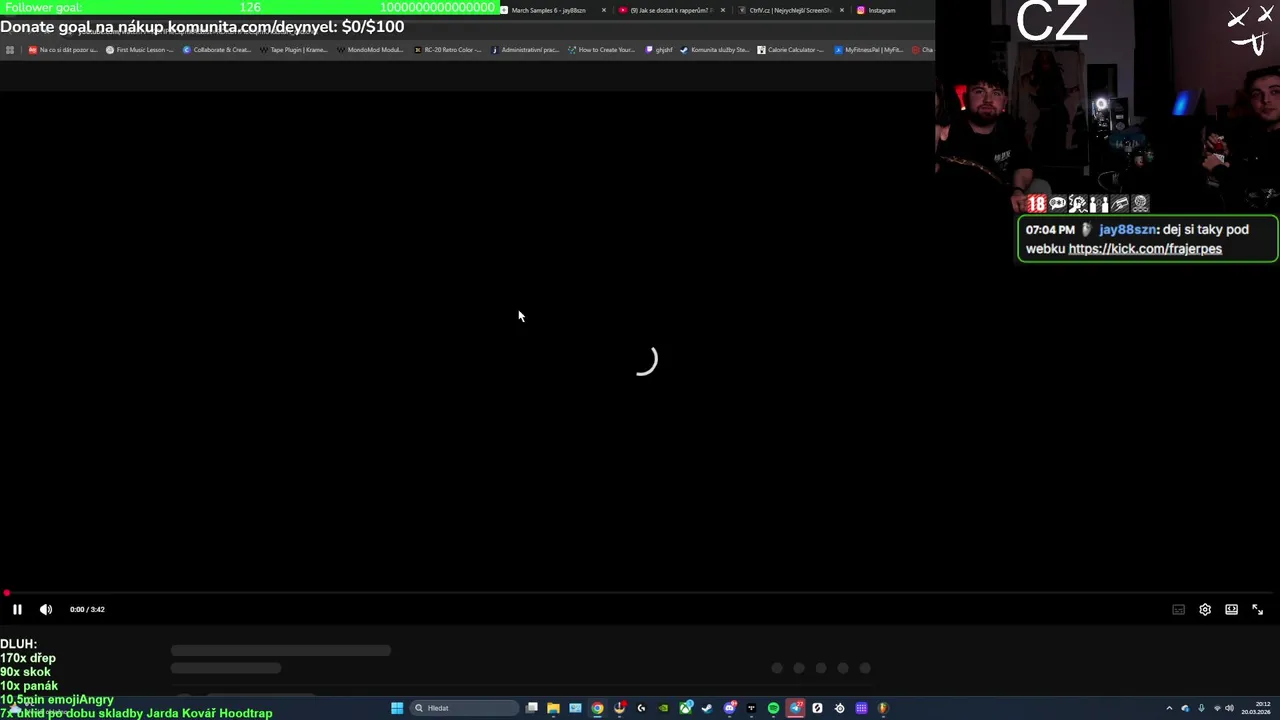Open Tape Plugin Kramer bookmark

[294, 50]
